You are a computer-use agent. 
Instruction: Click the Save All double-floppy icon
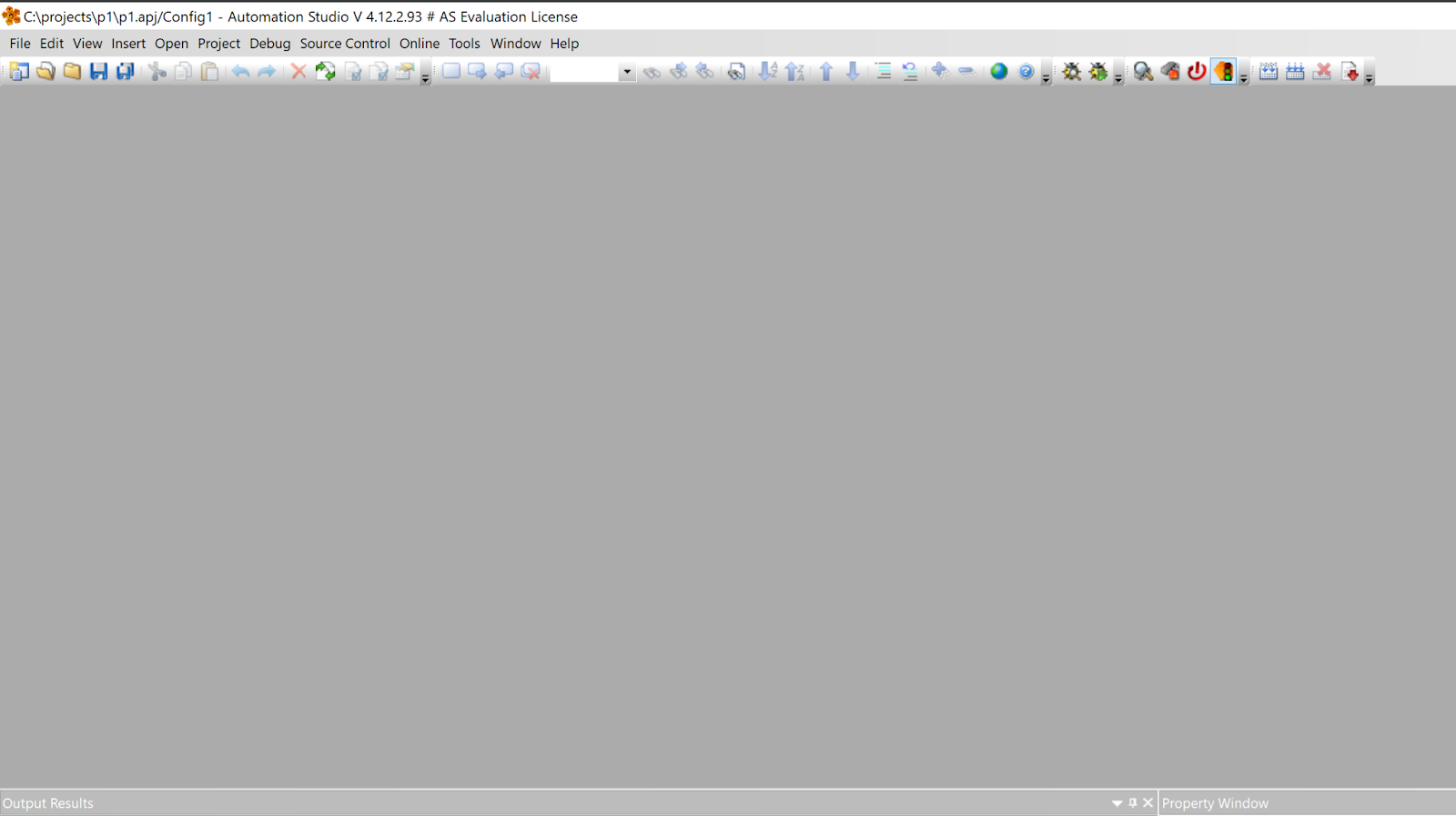coord(126,71)
